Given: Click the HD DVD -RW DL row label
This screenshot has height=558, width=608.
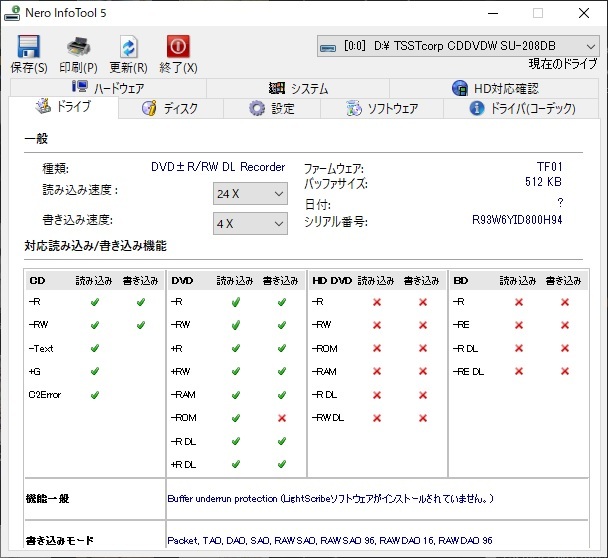Looking at the screenshot, I should click(328, 418).
